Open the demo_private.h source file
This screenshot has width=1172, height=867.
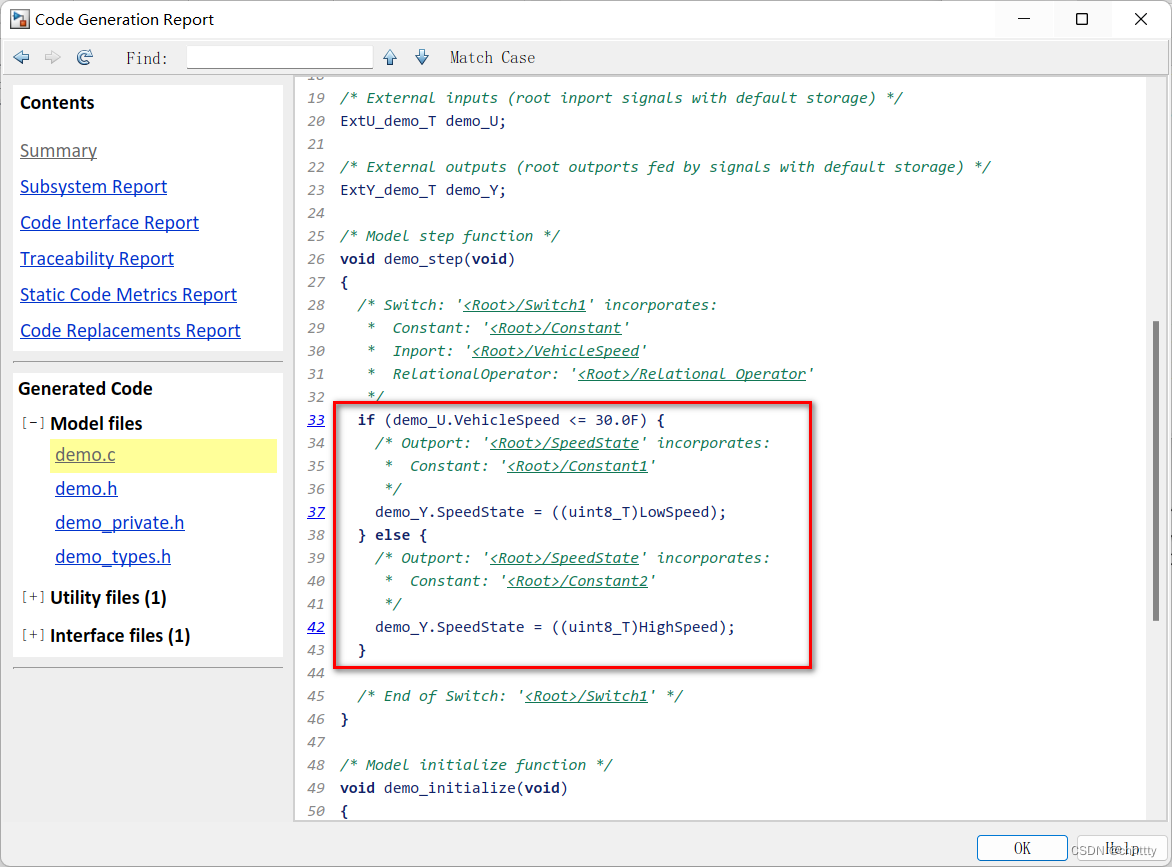pyautogui.click(x=120, y=522)
